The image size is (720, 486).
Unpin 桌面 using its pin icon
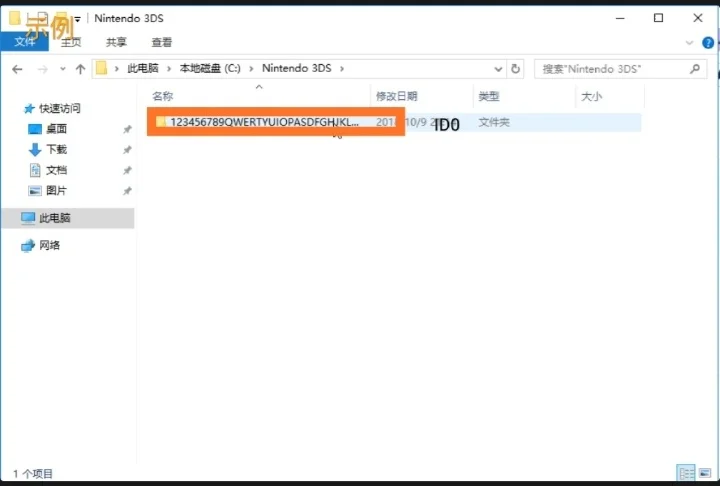tap(127, 129)
